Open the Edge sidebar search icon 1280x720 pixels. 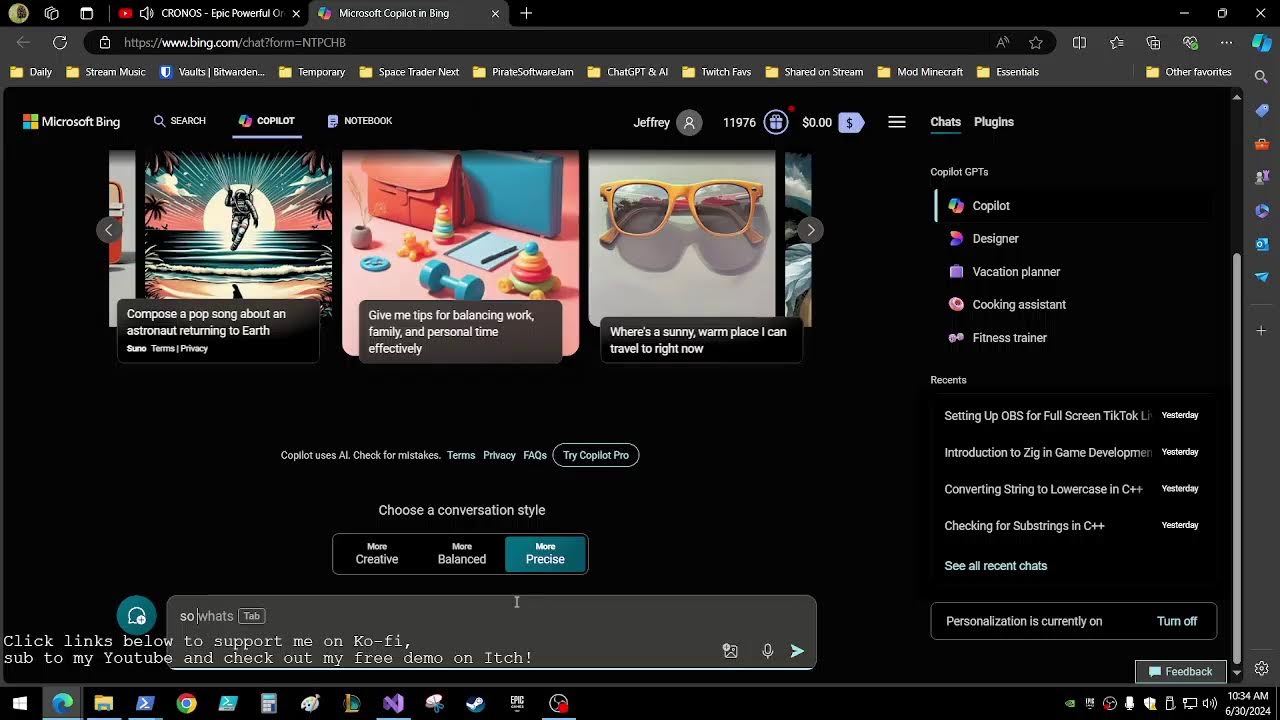point(1262,76)
